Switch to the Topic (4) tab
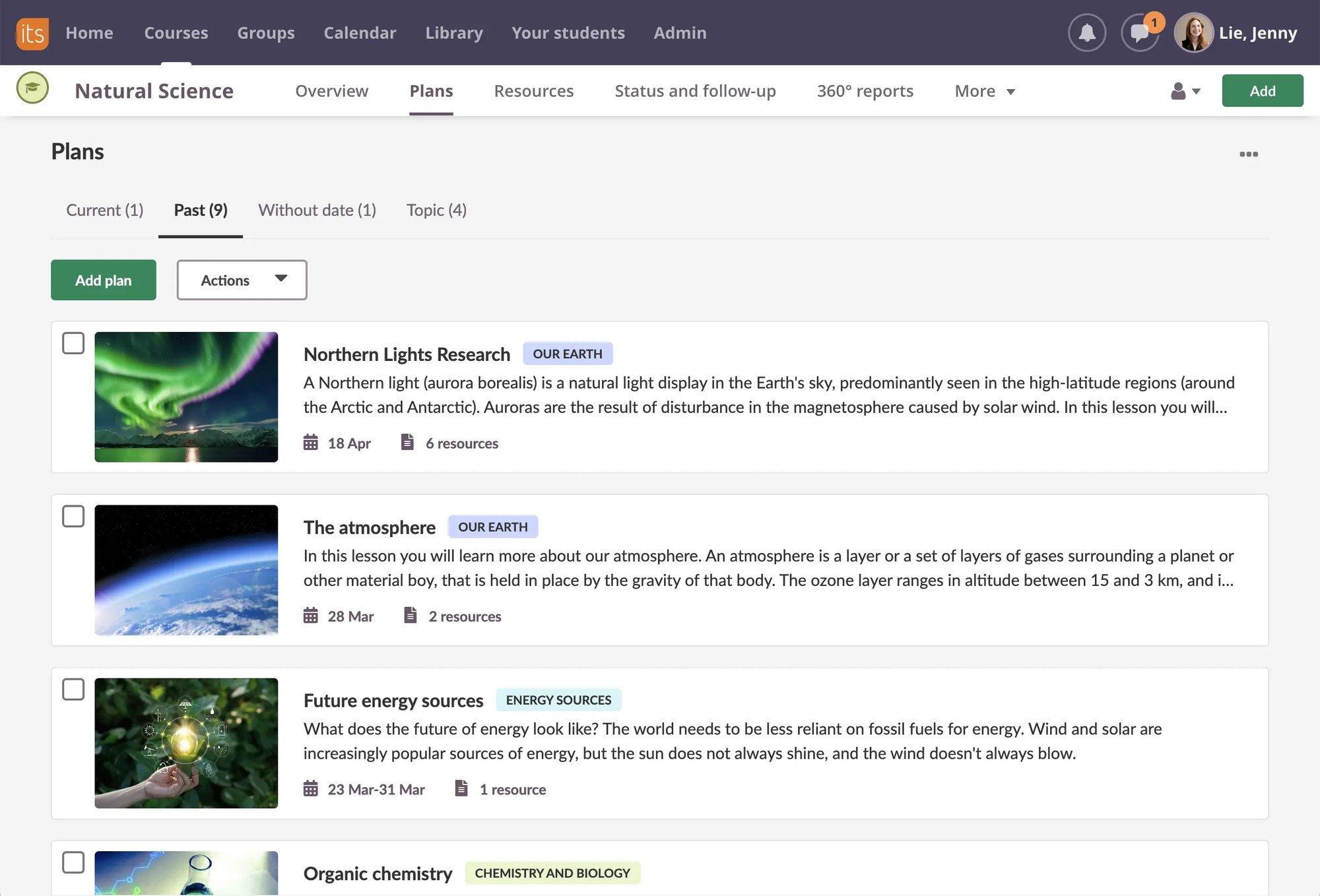The image size is (1320, 896). pos(436,210)
